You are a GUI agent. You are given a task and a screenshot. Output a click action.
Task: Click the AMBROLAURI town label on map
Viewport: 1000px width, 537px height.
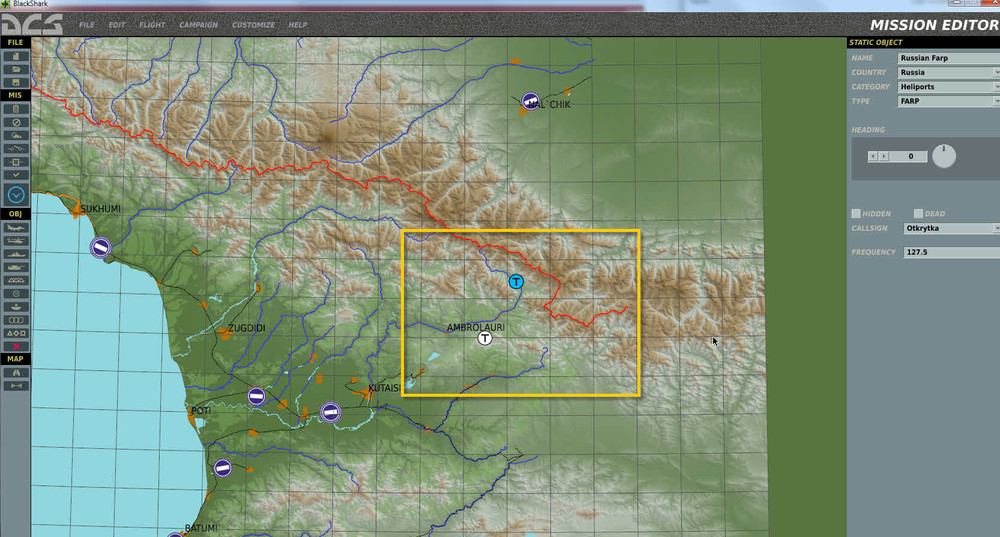click(x=476, y=327)
